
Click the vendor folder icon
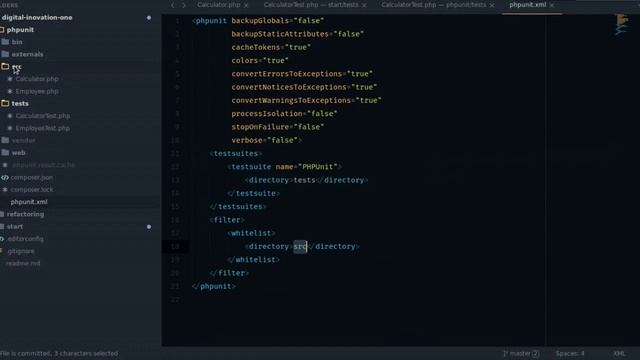point(5,140)
